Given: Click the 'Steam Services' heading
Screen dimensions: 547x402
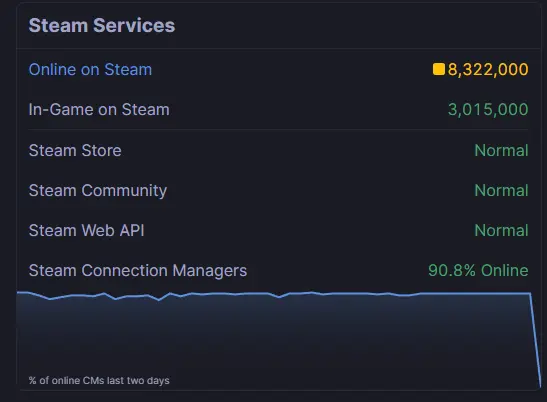Looking at the screenshot, I should pyautogui.click(x=102, y=25).
